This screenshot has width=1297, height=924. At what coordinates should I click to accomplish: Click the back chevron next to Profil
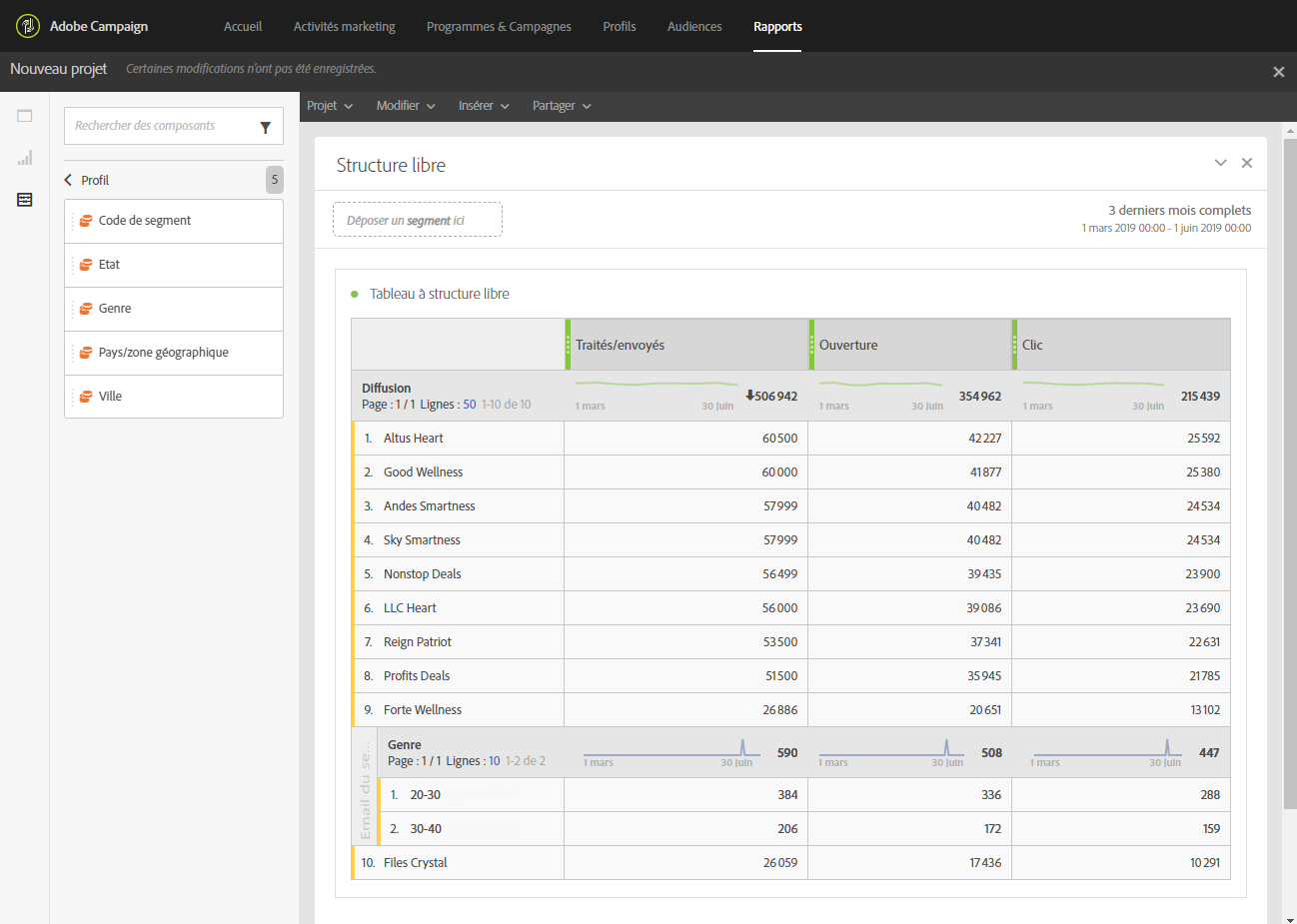pos(68,180)
